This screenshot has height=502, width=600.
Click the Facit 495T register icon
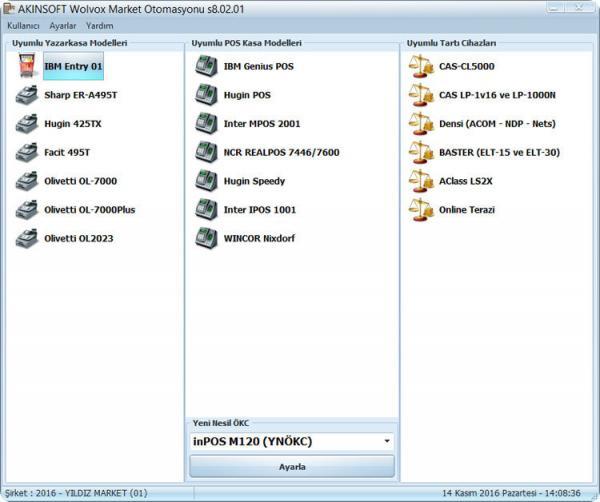click(27, 152)
